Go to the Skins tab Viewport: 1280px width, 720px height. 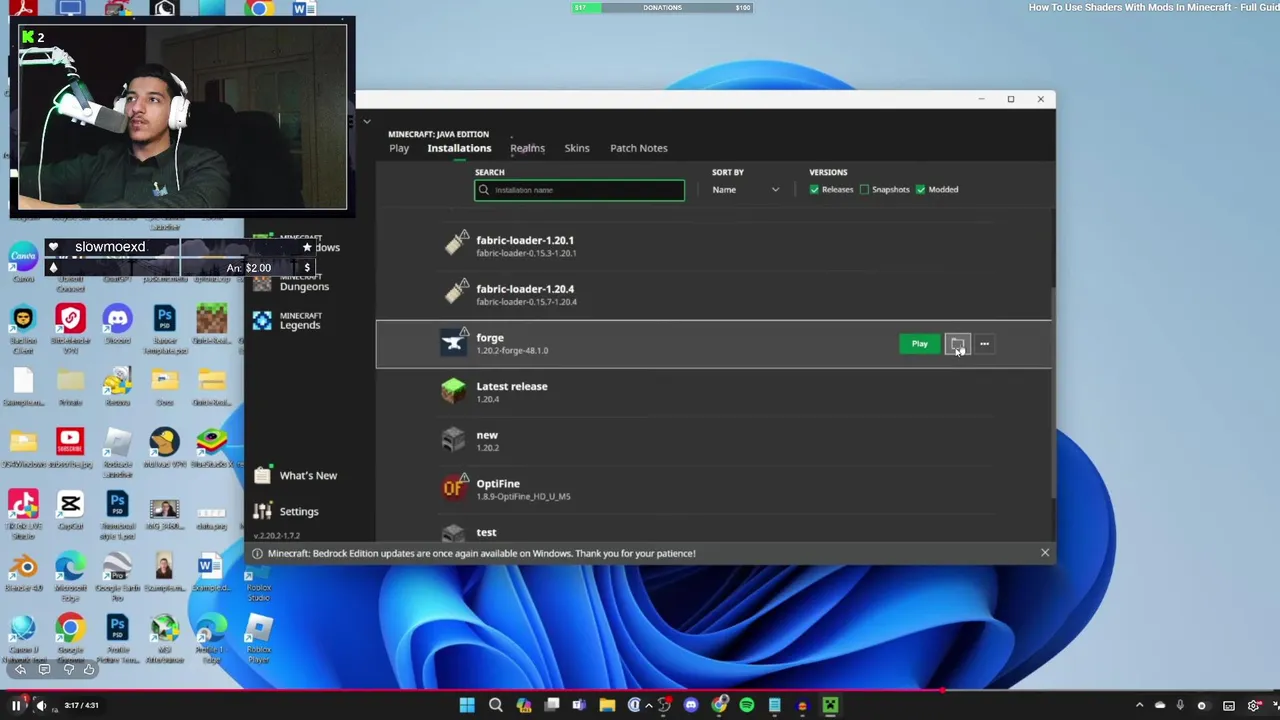tap(577, 148)
